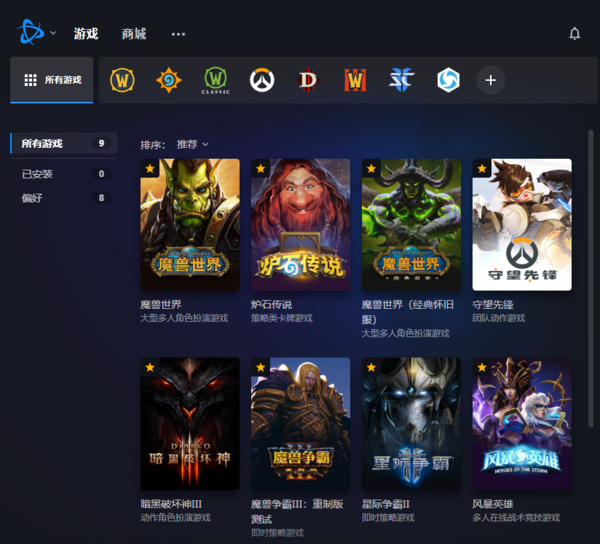Open Heroes of the Storm shortcut icon
This screenshot has height=544, width=600.
point(448,80)
